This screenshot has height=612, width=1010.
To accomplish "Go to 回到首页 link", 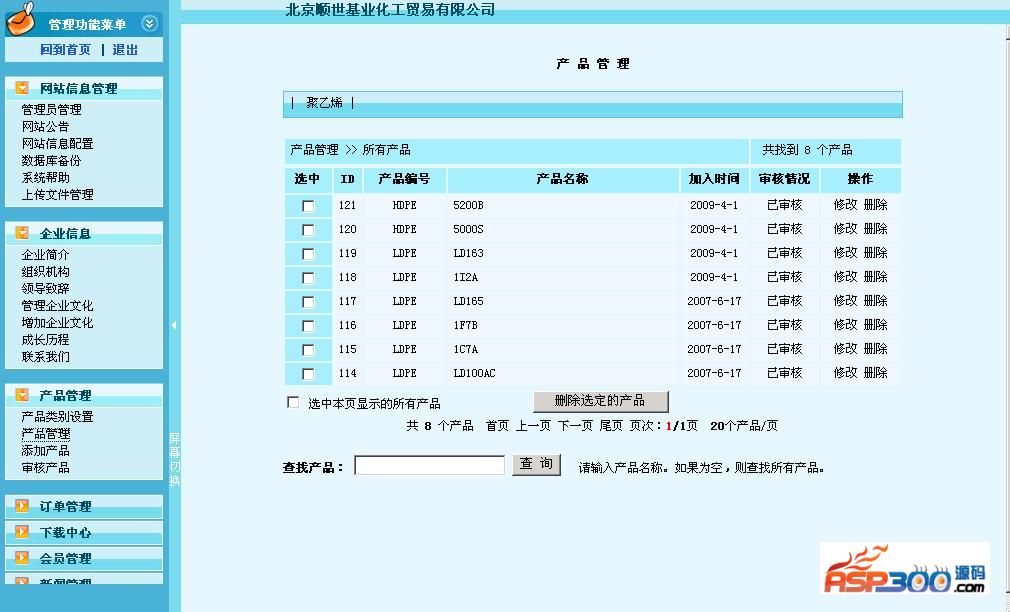I will pyautogui.click(x=66, y=50).
